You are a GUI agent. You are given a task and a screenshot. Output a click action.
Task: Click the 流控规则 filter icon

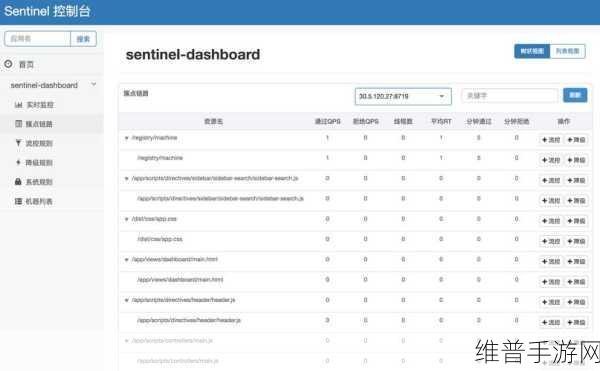pyautogui.click(x=18, y=143)
